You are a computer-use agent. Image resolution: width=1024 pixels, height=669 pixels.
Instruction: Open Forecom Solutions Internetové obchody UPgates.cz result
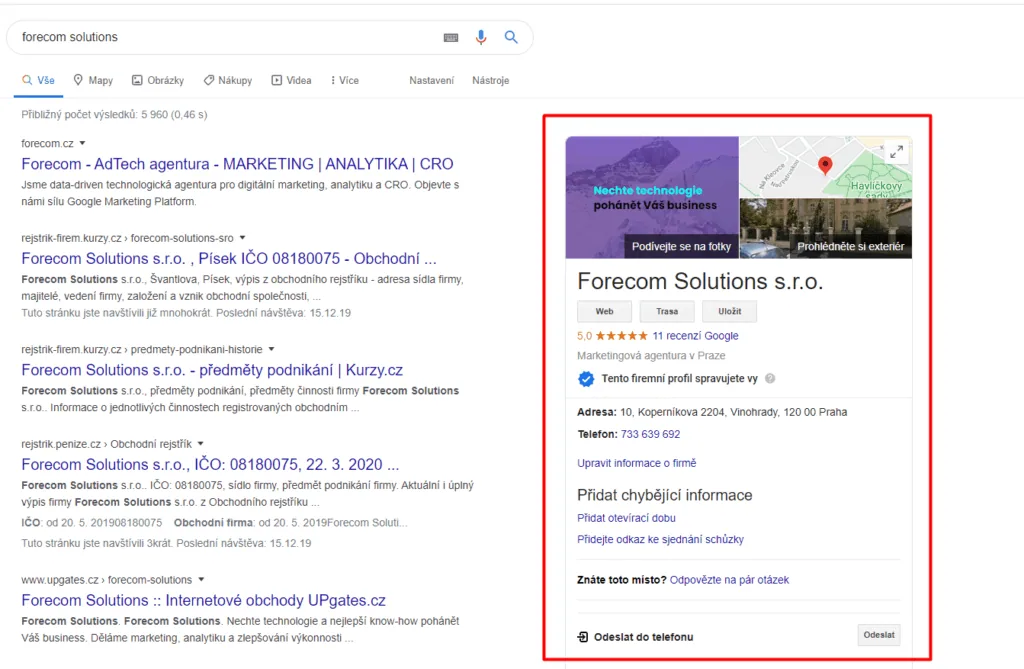(203, 600)
